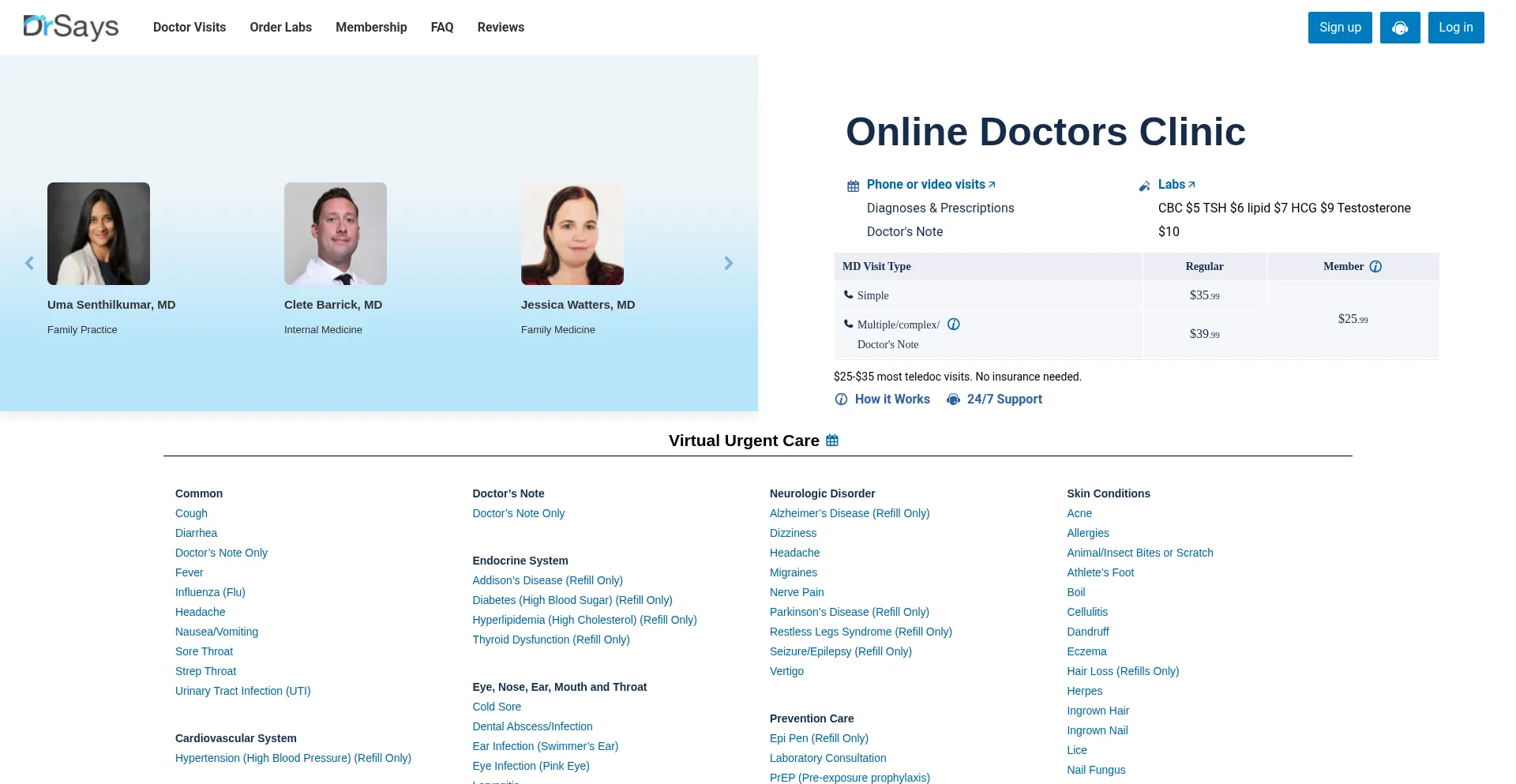Open the Cough urgent care link
The width and height of the screenshot is (1516, 784).
[191, 513]
